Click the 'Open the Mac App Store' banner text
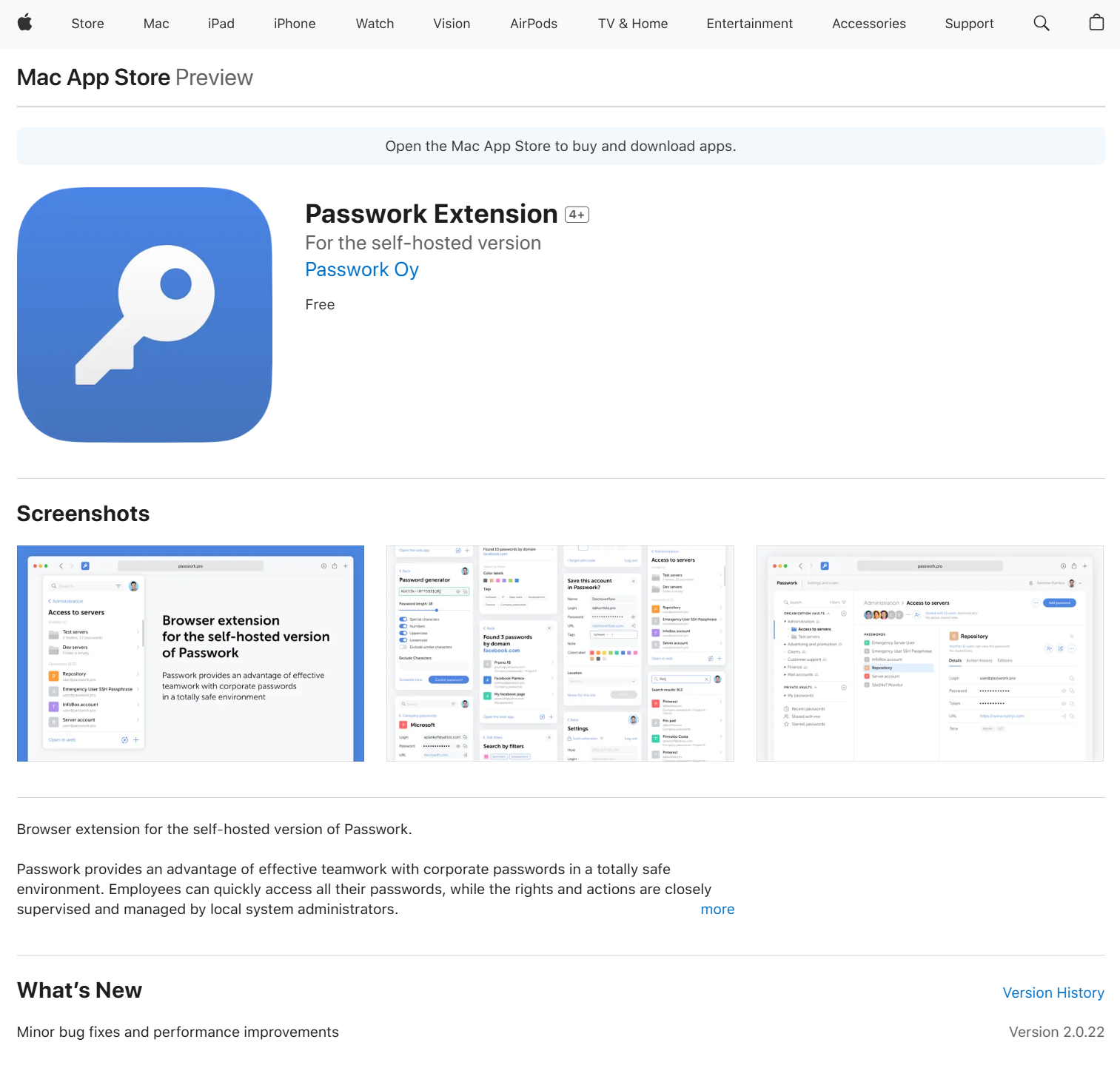Screen dimensions: 1120x1068 coord(560,147)
